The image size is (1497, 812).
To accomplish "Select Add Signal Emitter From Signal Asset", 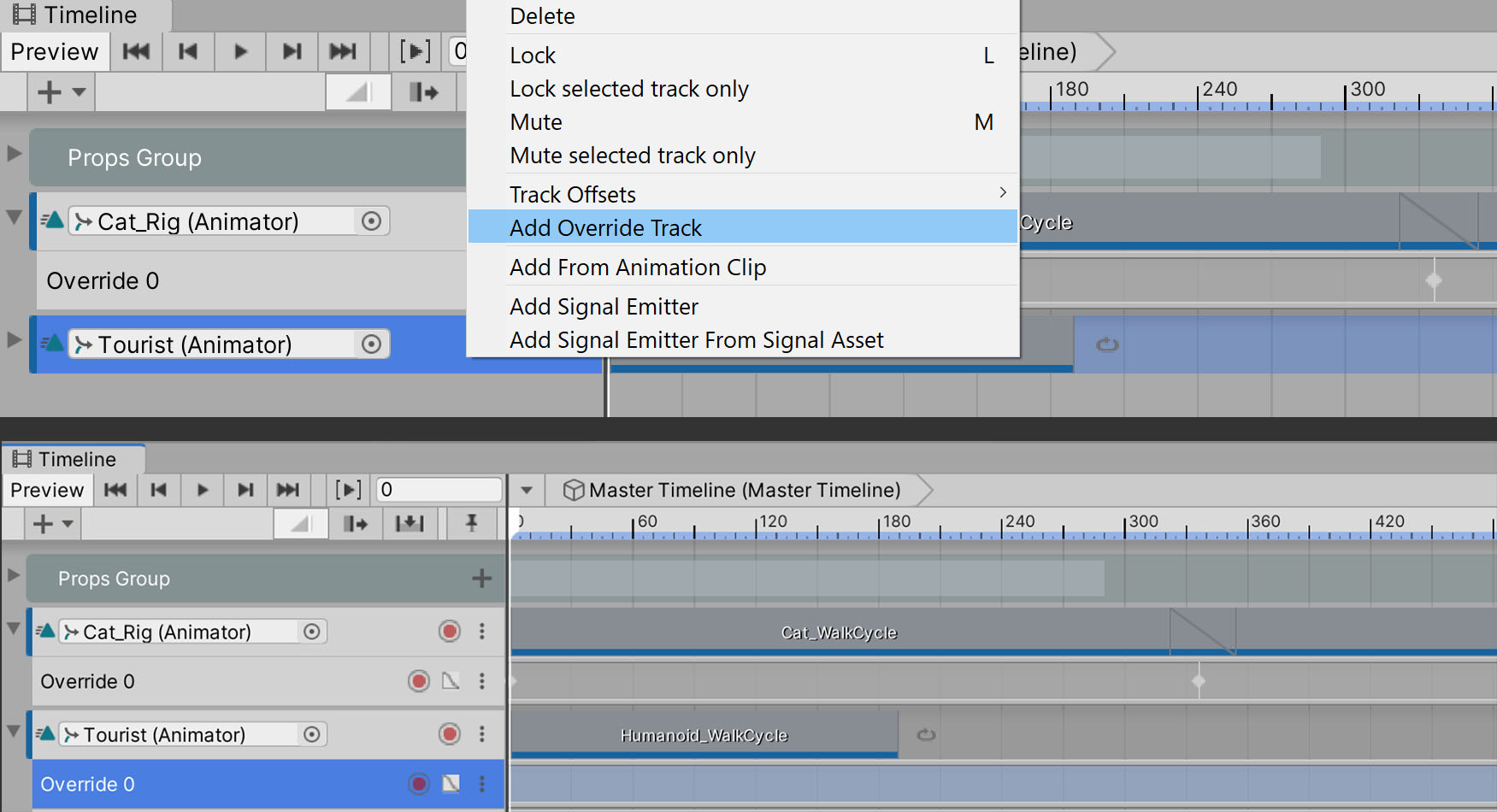I will point(743,340).
